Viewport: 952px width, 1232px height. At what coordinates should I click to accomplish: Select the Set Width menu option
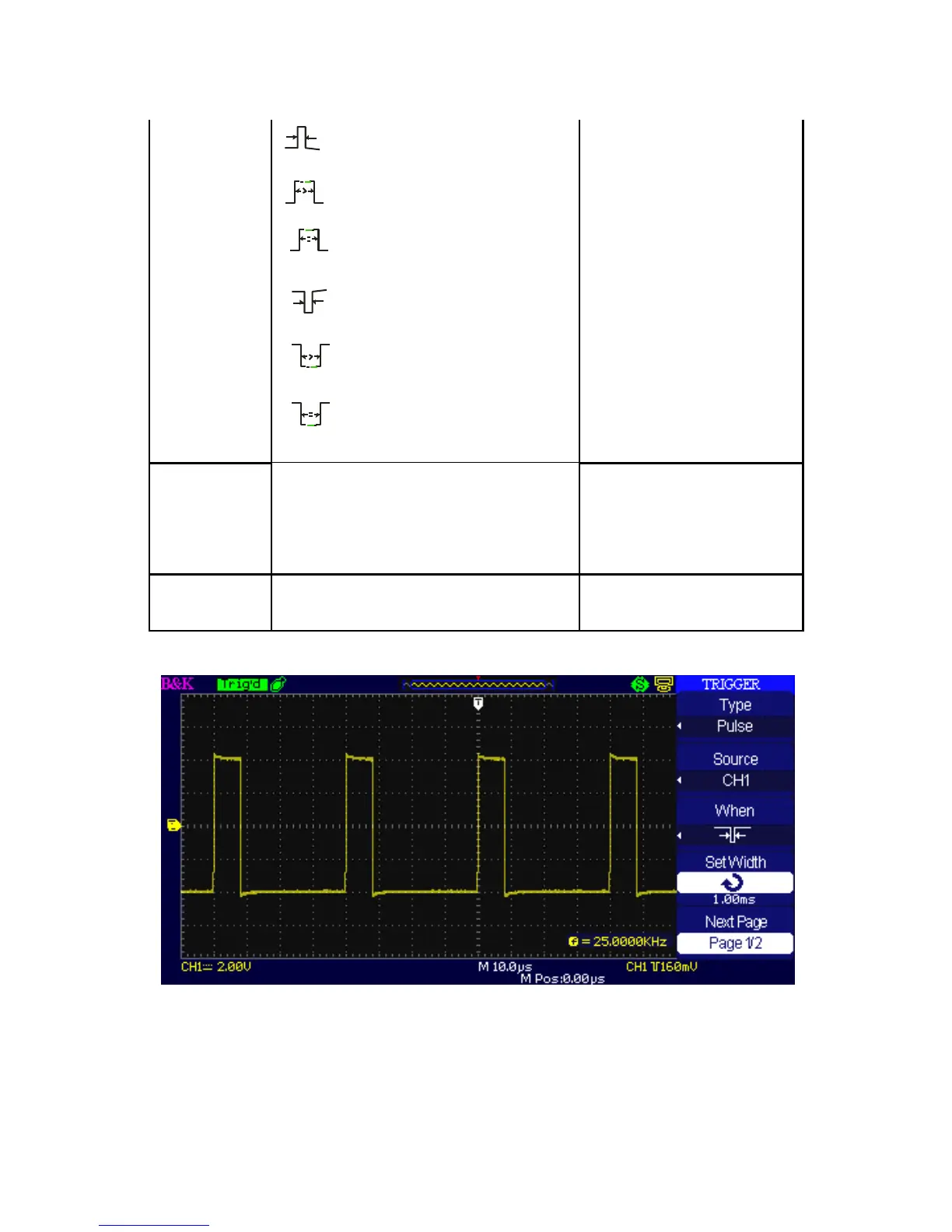tap(735, 862)
